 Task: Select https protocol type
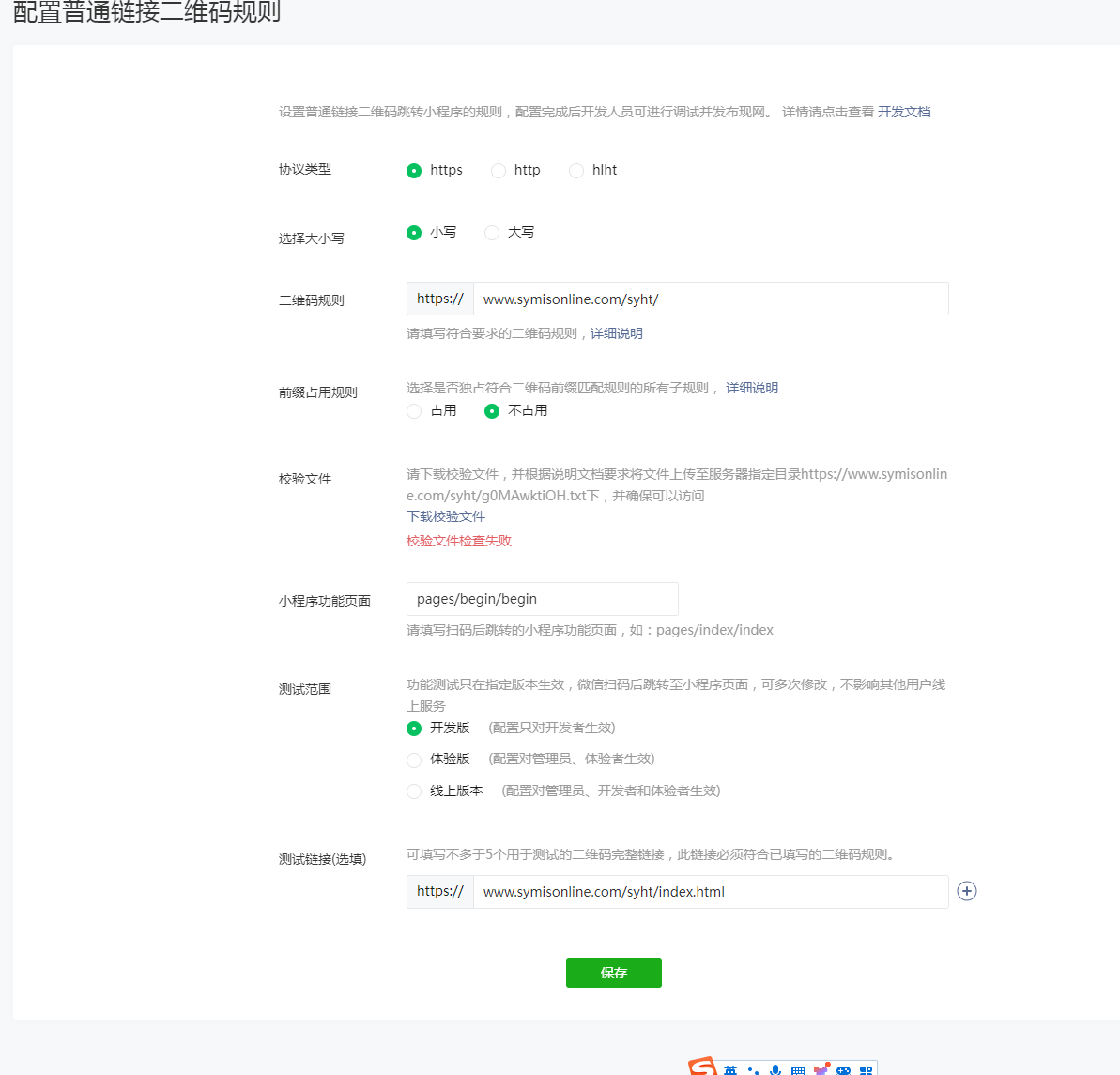coord(414,171)
